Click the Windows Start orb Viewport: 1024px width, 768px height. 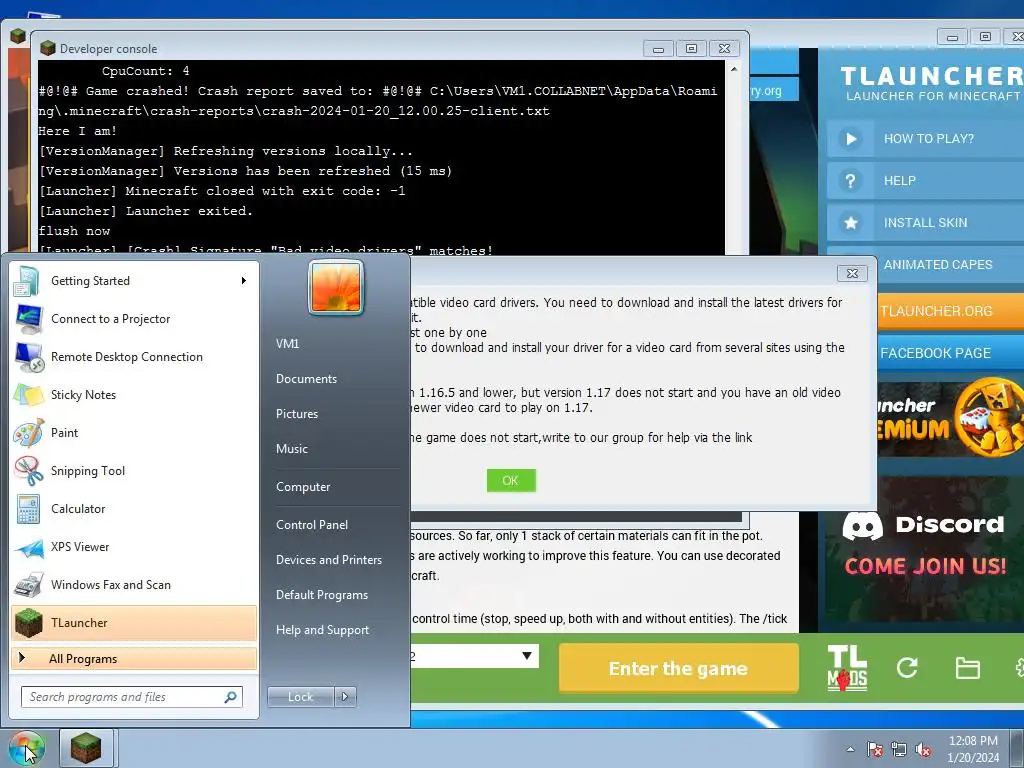26,748
